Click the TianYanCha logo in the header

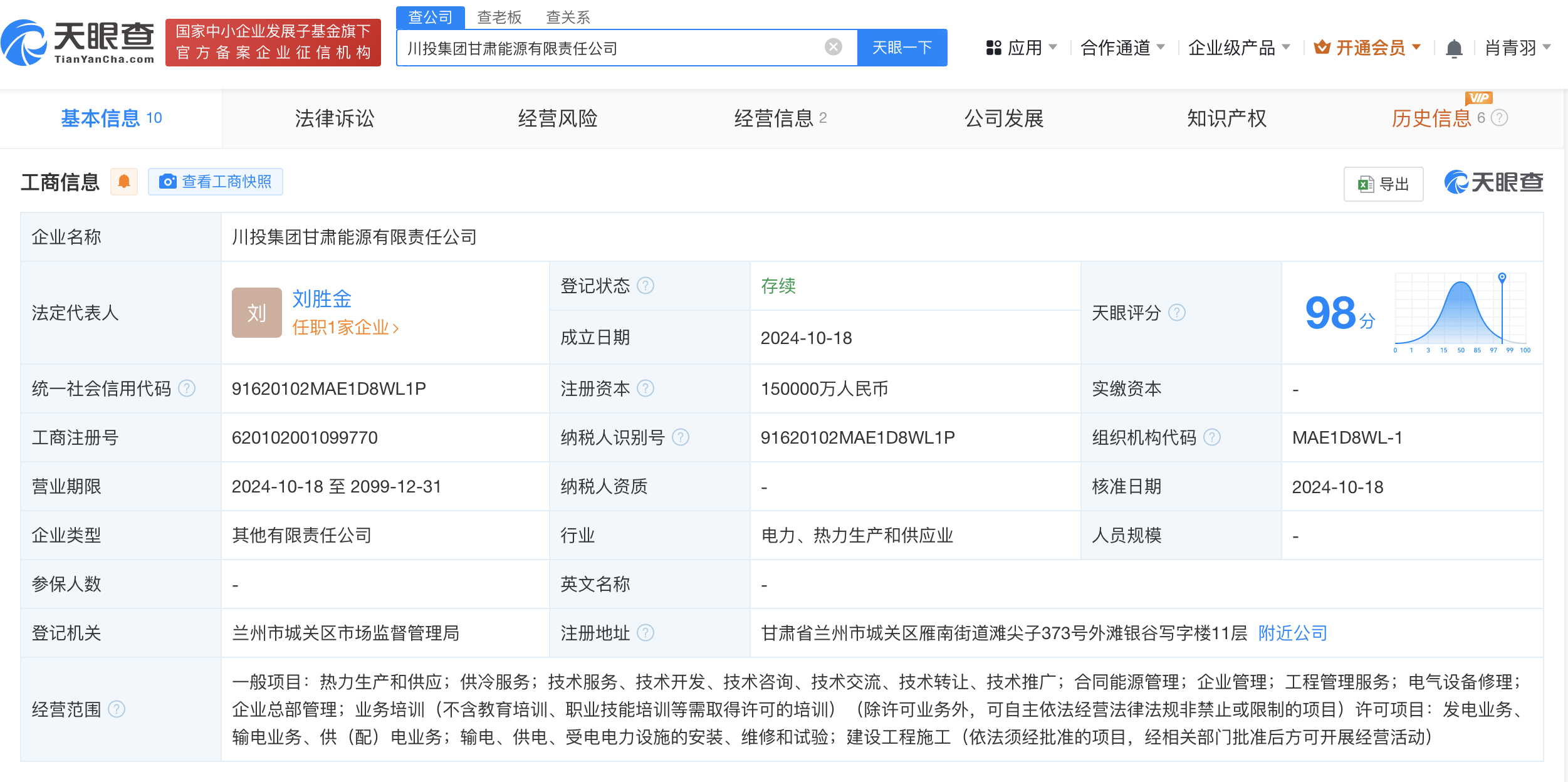78,43
